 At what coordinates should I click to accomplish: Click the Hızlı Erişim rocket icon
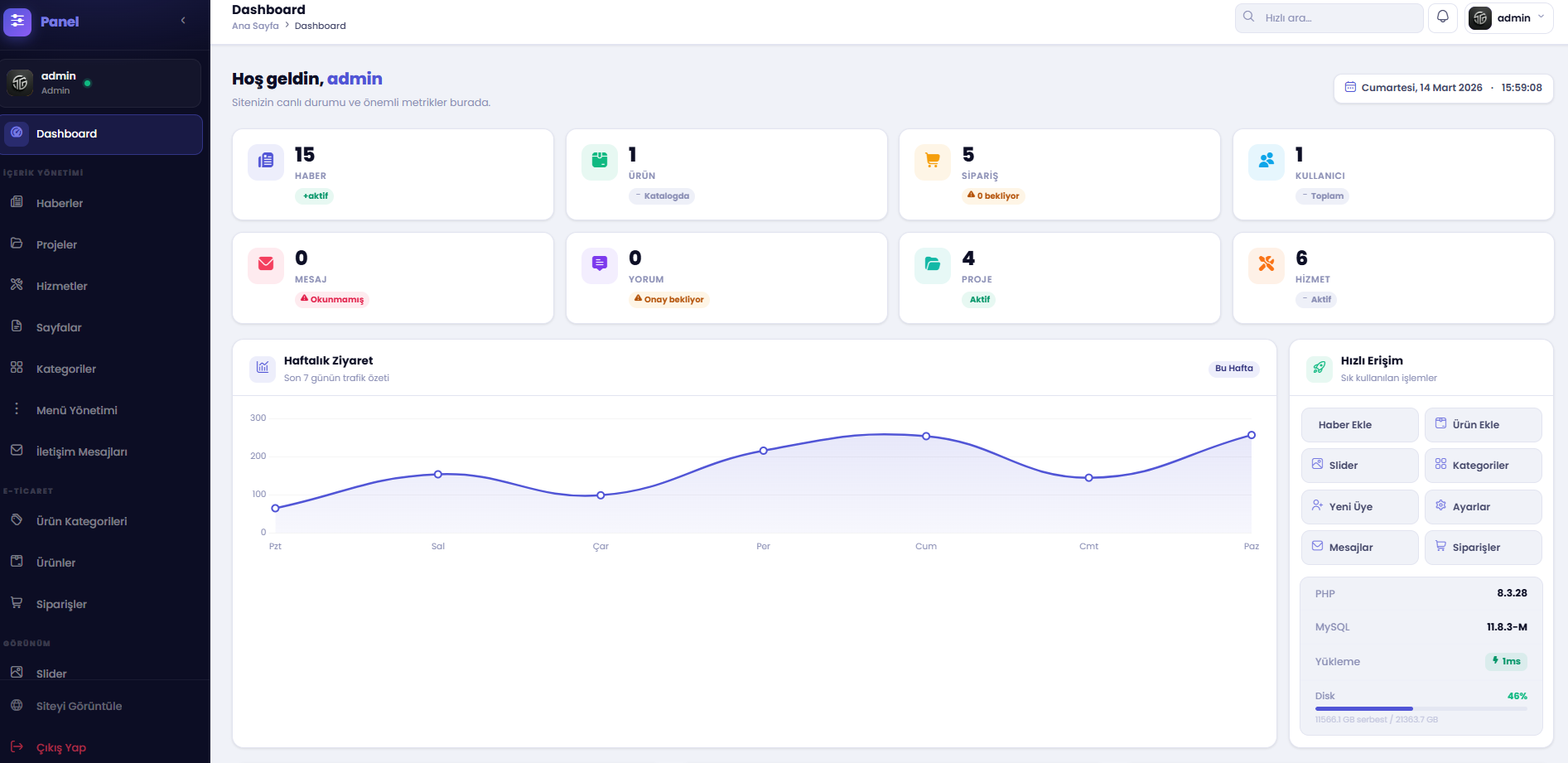coord(1320,368)
